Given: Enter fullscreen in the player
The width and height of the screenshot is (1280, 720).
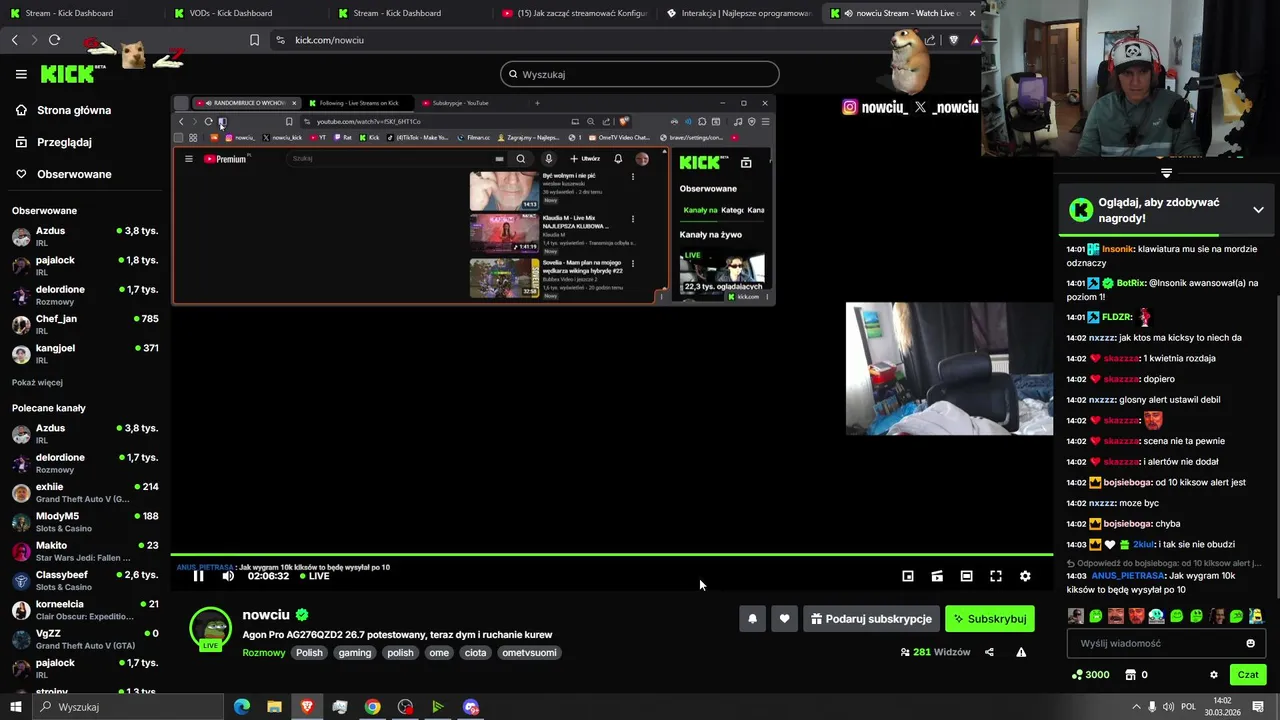Looking at the screenshot, I should [x=996, y=576].
